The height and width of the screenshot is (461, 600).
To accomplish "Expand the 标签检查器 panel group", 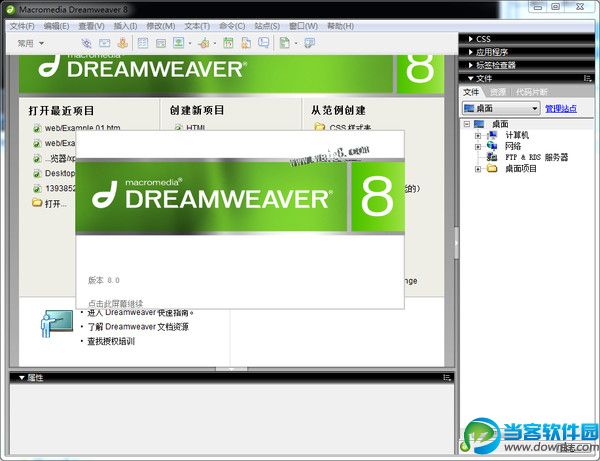I will pos(471,65).
